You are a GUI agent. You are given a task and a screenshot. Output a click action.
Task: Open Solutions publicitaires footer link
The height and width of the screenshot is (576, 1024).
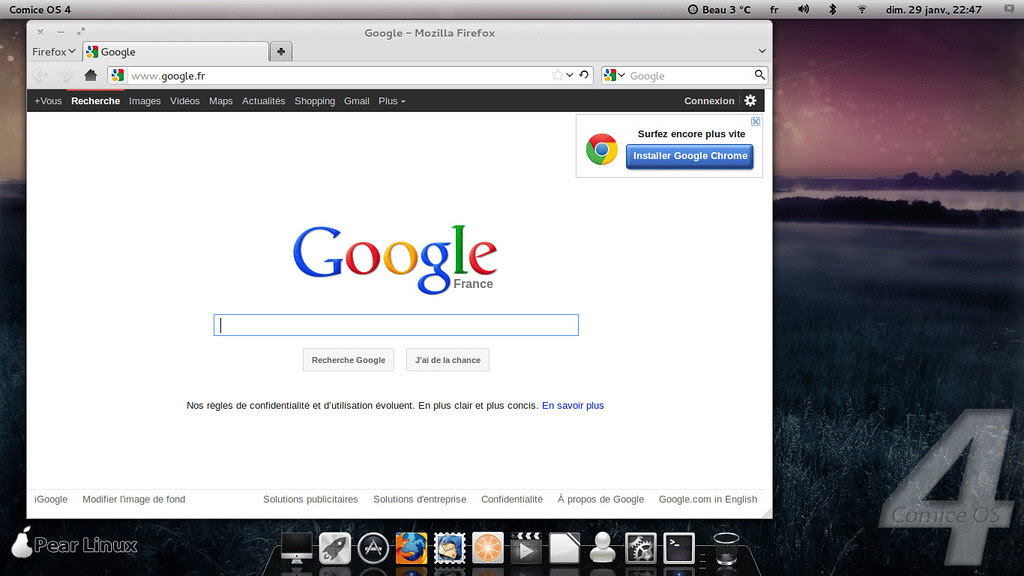point(310,499)
